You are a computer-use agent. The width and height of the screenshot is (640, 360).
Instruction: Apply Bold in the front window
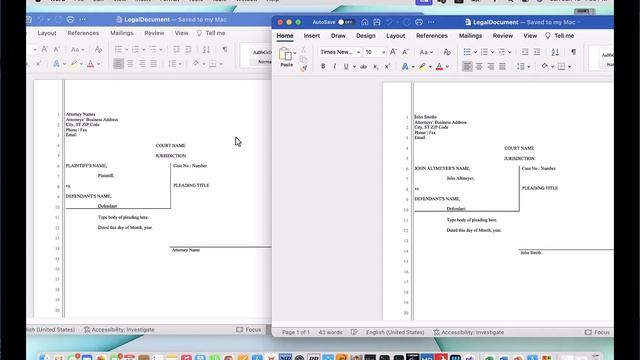tap(323, 66)
